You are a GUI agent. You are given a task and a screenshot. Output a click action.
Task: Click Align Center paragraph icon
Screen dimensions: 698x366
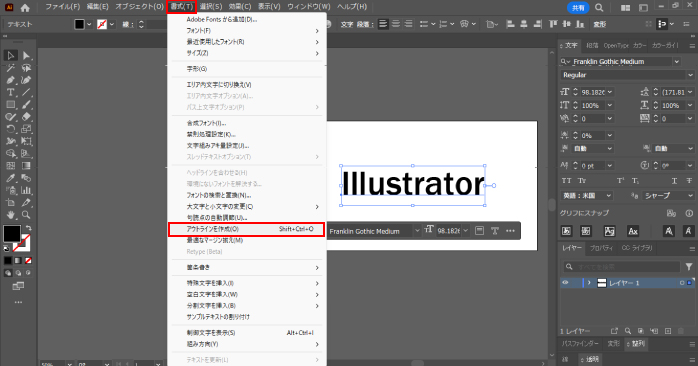(396, 24)
